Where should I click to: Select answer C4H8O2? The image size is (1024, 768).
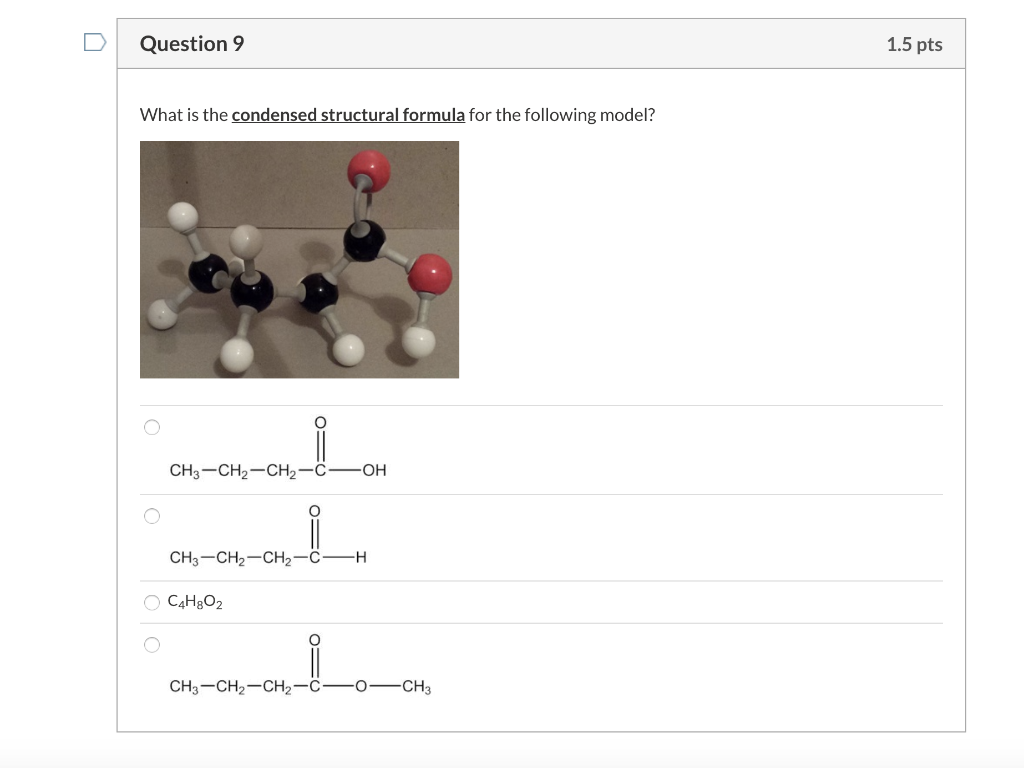[x=151, y=601]
